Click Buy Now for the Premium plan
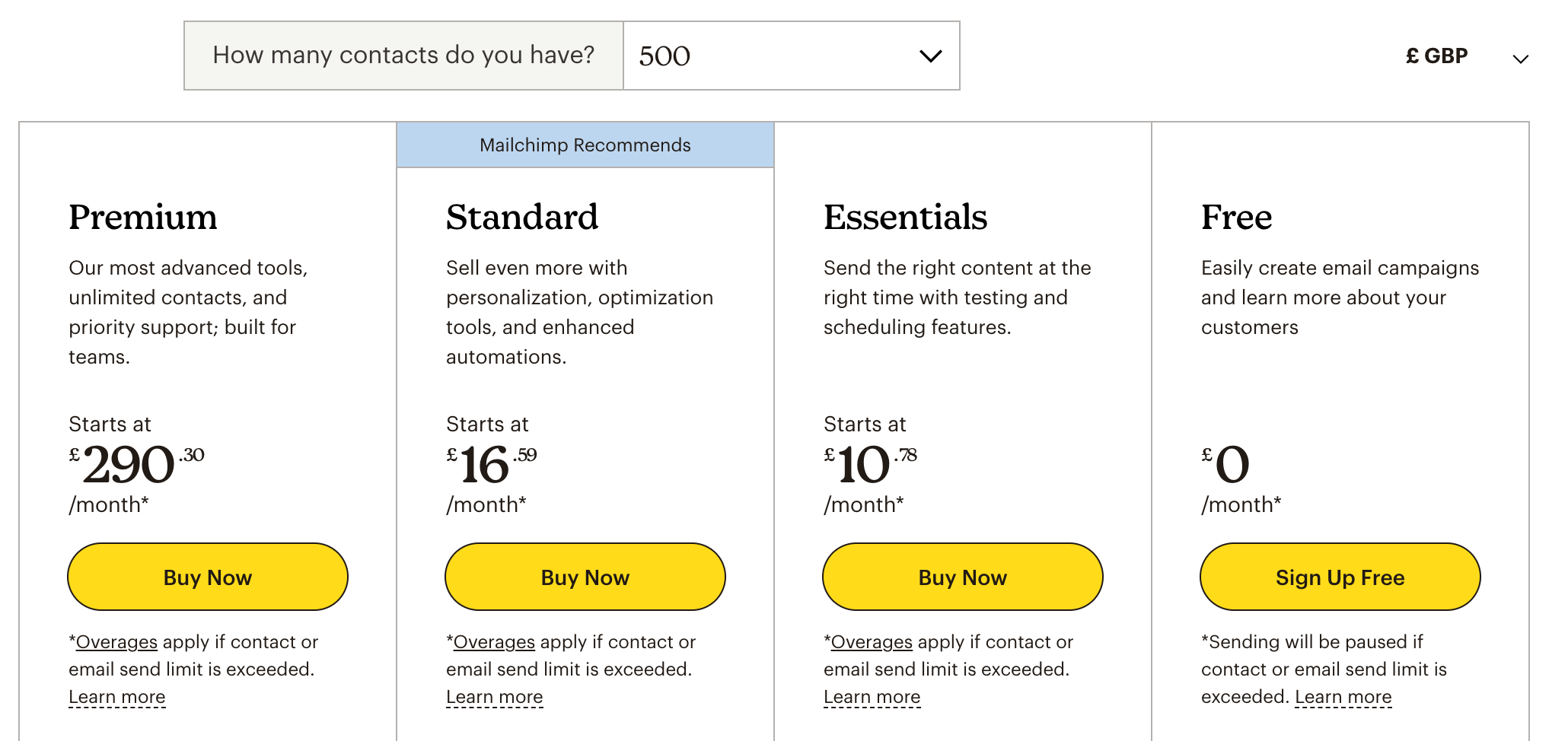Viewport: 1568px width, 741px height. pyautogui.click(x=208, y=577)
